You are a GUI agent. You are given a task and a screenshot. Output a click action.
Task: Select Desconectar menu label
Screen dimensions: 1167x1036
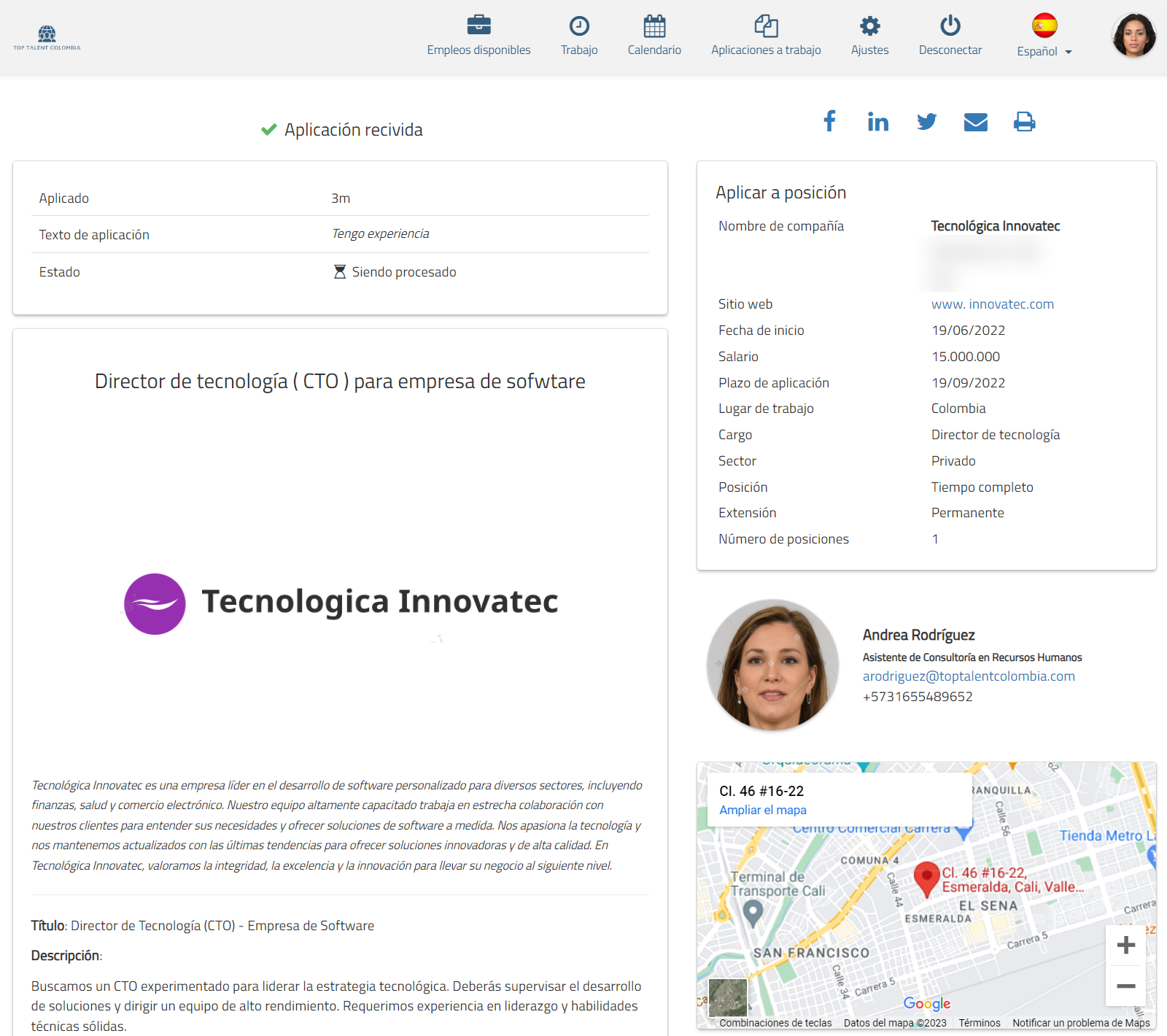pyautogui.click(x=950, y=50)
